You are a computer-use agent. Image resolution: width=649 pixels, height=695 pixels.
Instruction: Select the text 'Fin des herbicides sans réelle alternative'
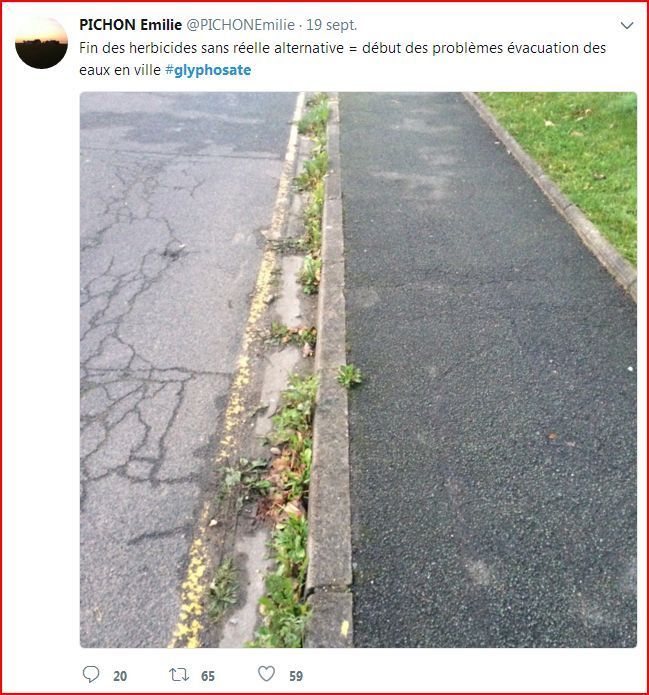point(211,48)
